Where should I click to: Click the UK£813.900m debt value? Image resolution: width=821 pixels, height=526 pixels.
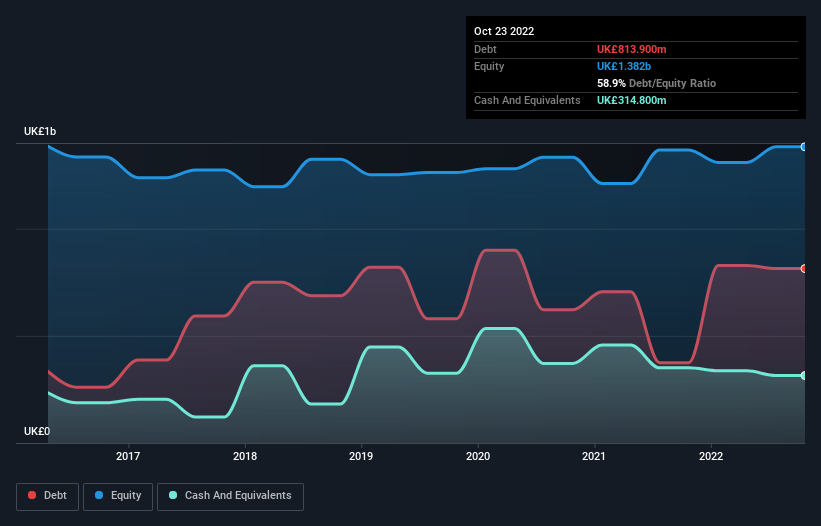[x=631, y=49]
